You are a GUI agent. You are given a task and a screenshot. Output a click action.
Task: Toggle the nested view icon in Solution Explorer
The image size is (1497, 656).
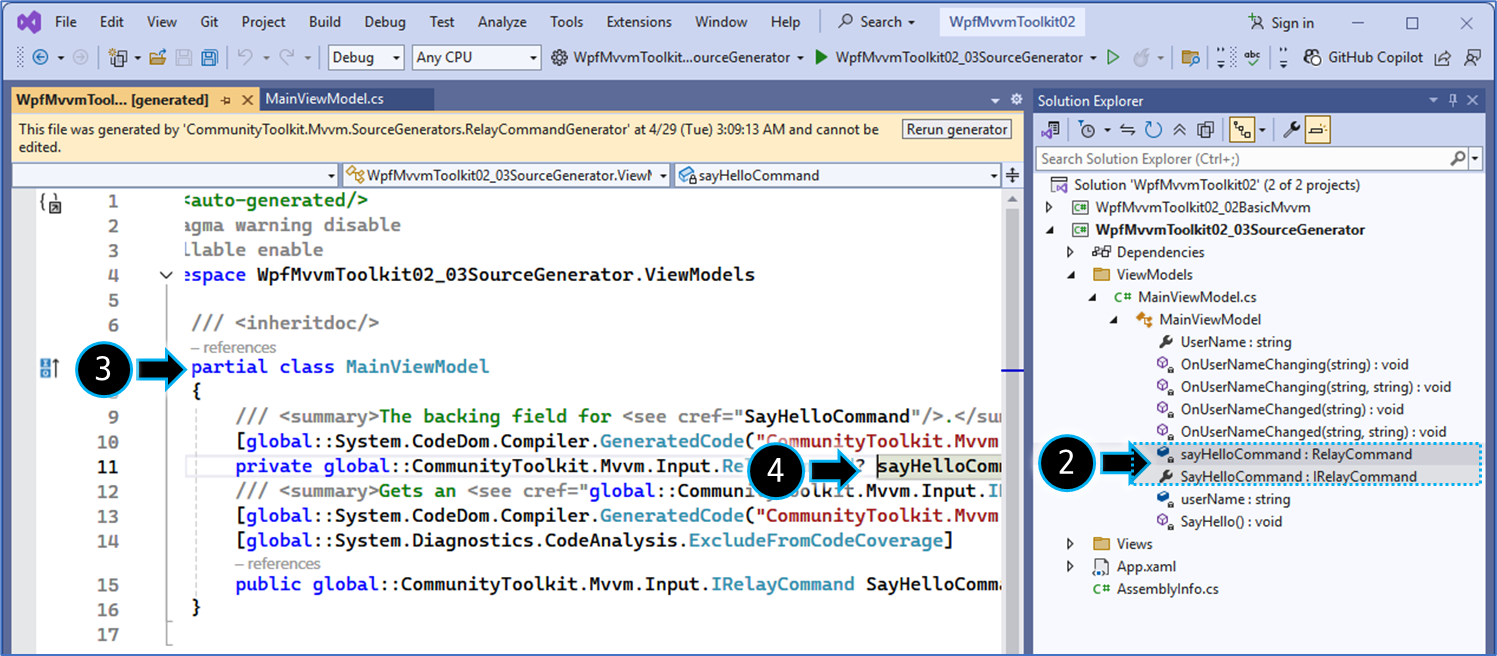[1241, 129]
